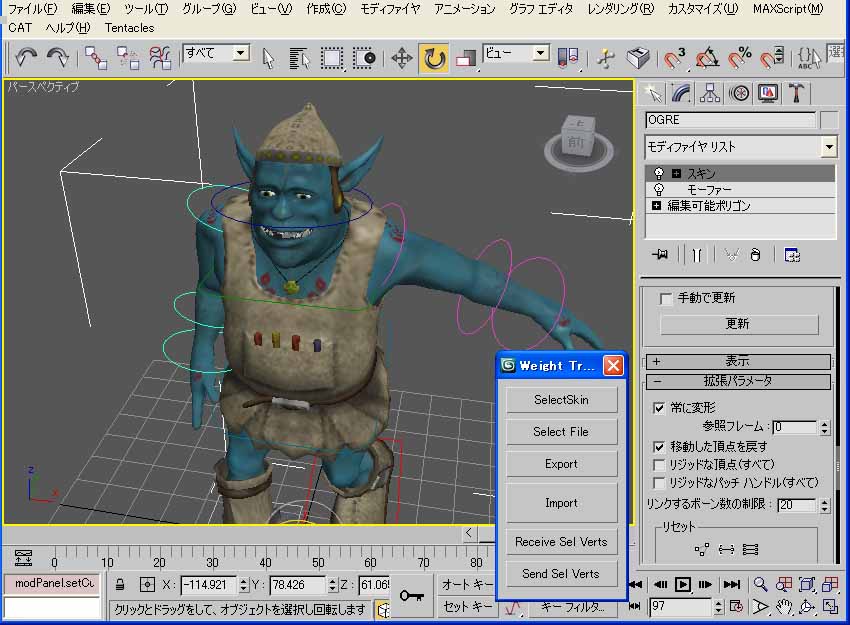Click Select File button
The width and height of the screenshot is (850, 625).
point(561,432)
